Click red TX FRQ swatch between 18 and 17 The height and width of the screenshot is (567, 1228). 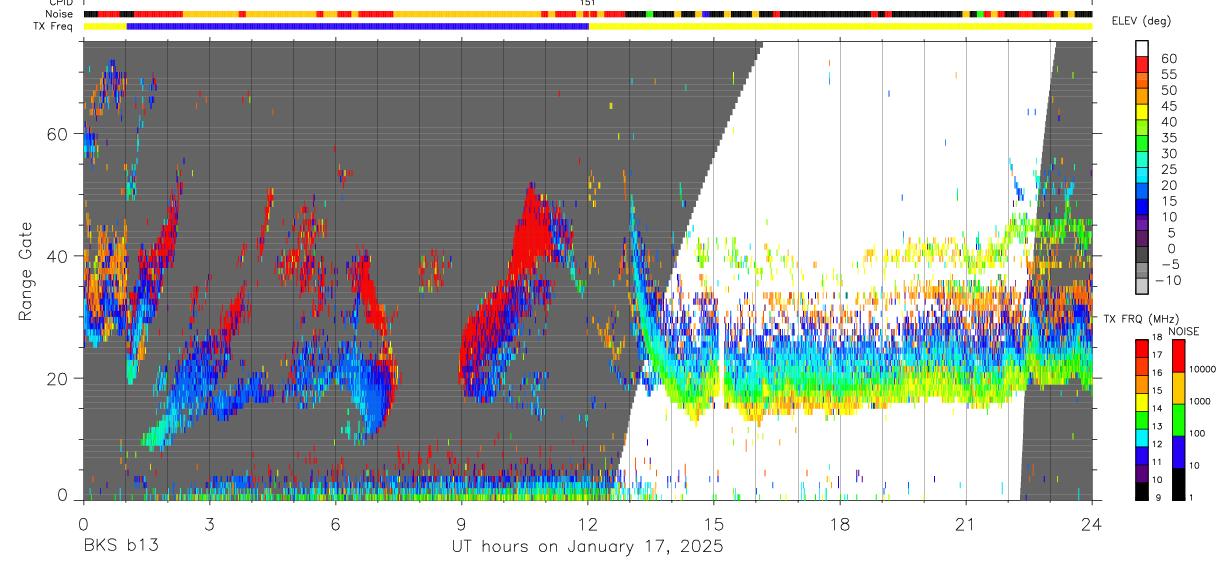tap(1142, 347)
